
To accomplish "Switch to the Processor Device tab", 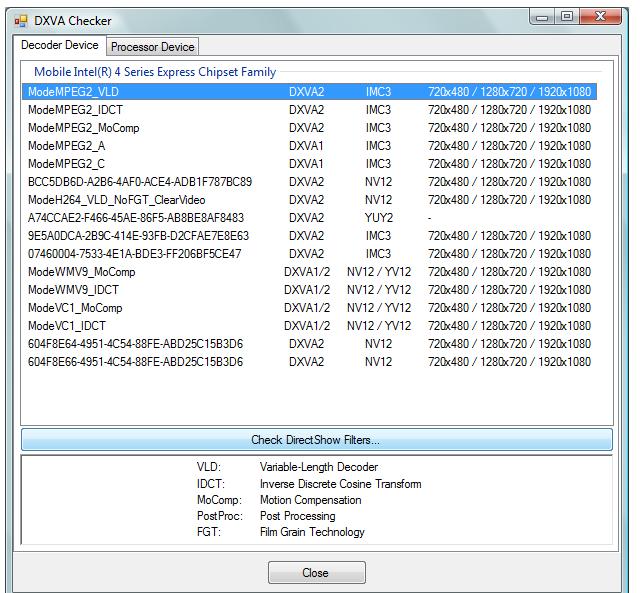I will tap(153, 47).
